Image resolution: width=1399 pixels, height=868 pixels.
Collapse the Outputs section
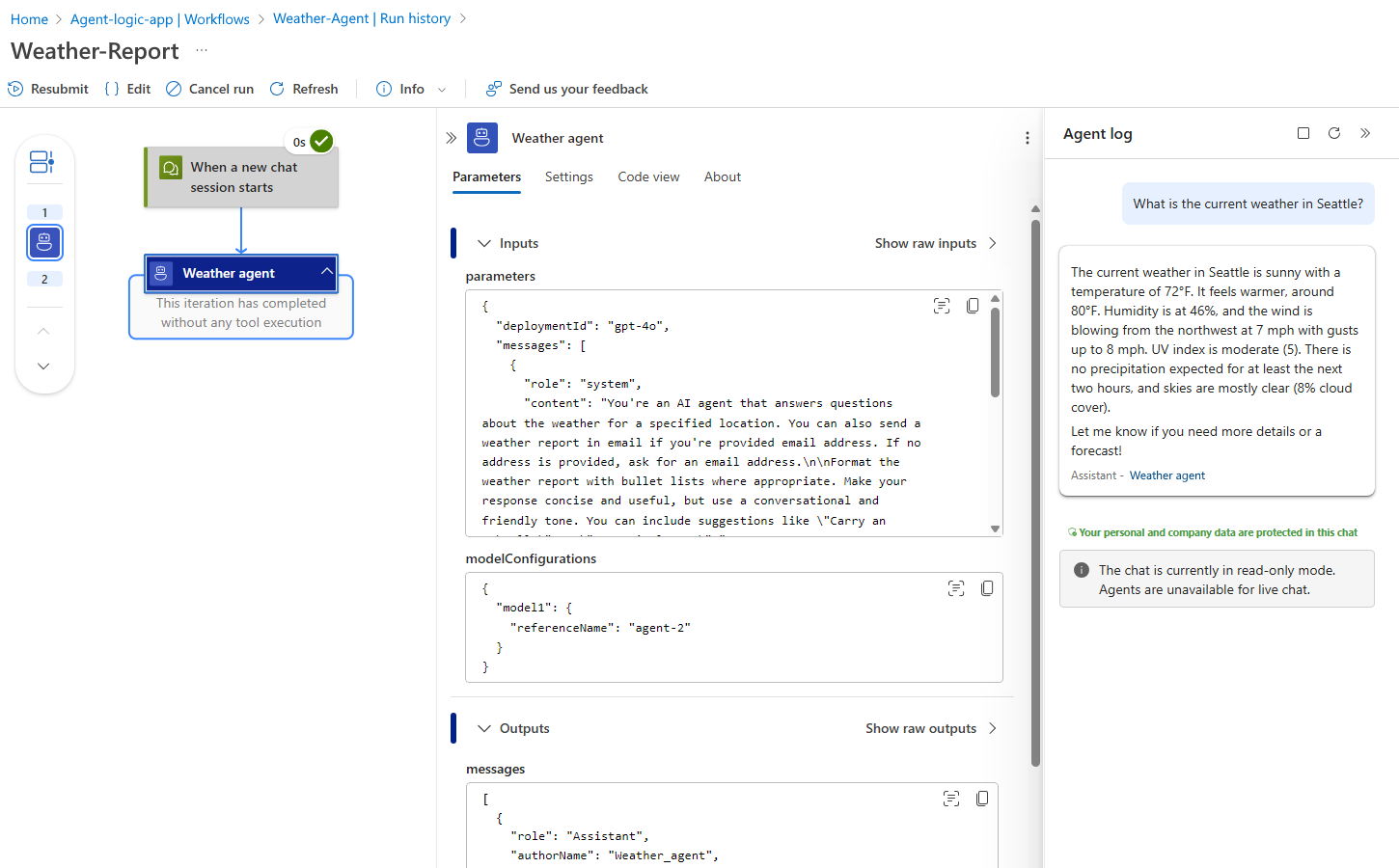[484, 728]
